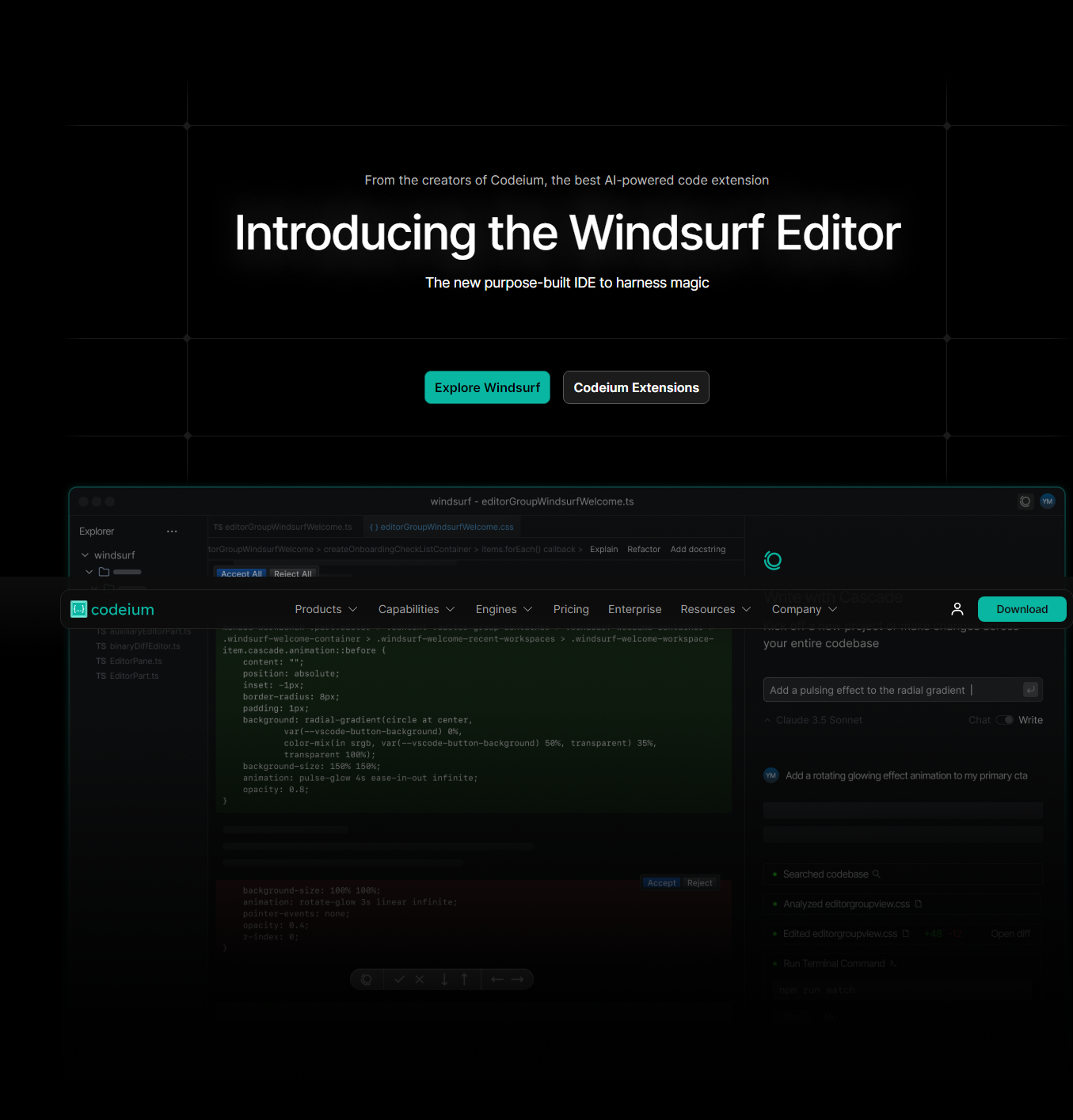Viewport: 1073px width, 1120px height.
Task: Expand the Company dropdown menu
Action: 805,609
